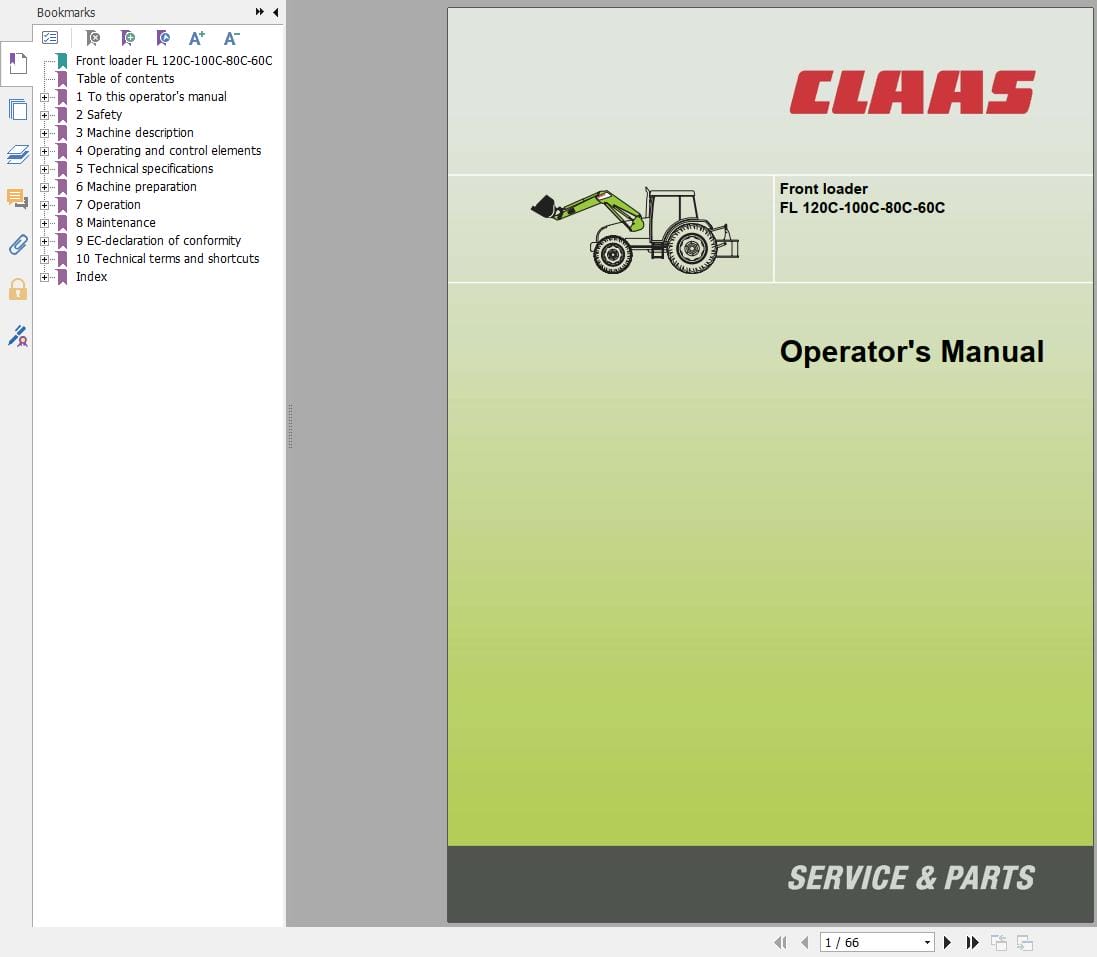Expand the bookmarks panel with double arrow

260,12
